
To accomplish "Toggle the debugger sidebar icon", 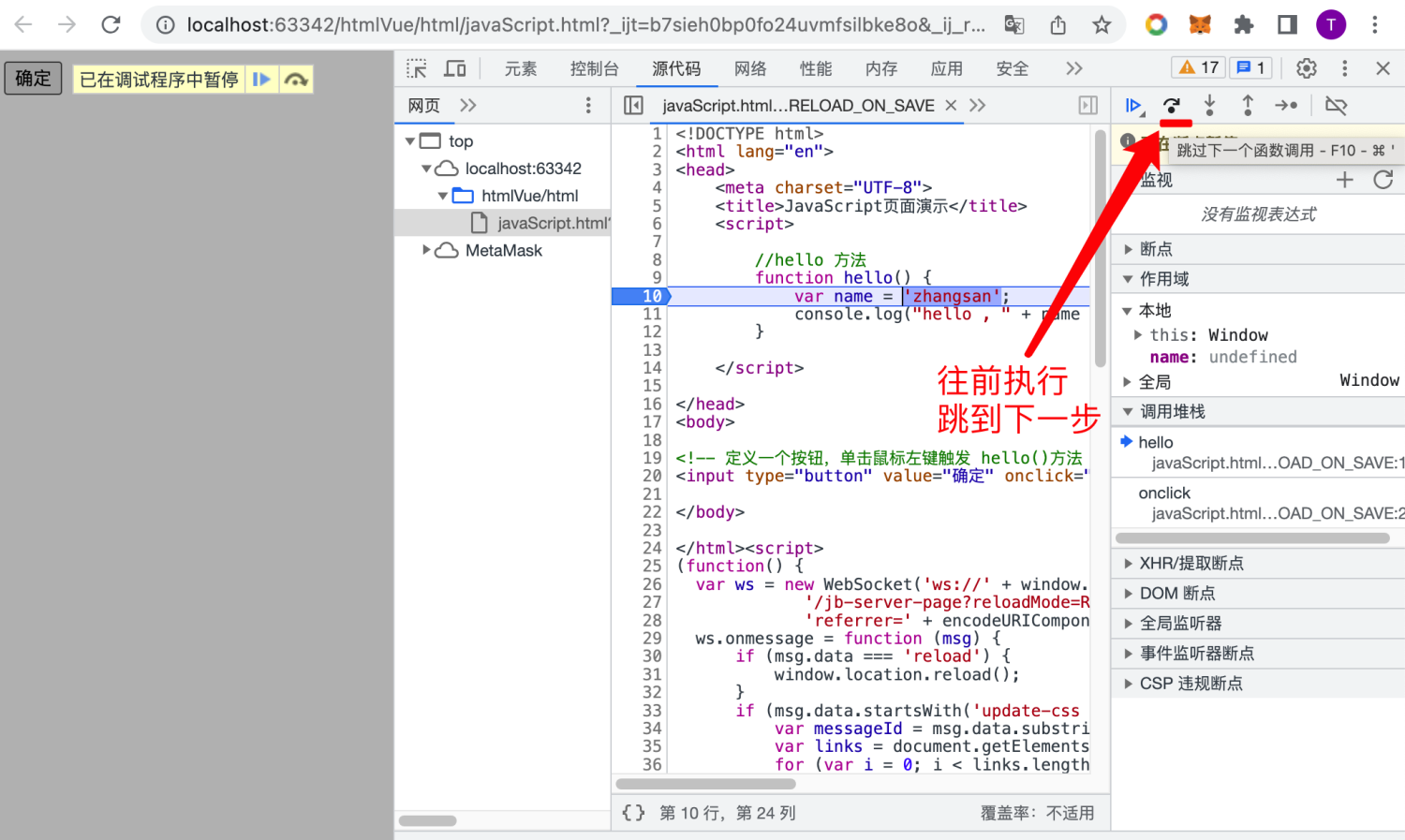I will pyautogui.click(x=1088, y=106).
